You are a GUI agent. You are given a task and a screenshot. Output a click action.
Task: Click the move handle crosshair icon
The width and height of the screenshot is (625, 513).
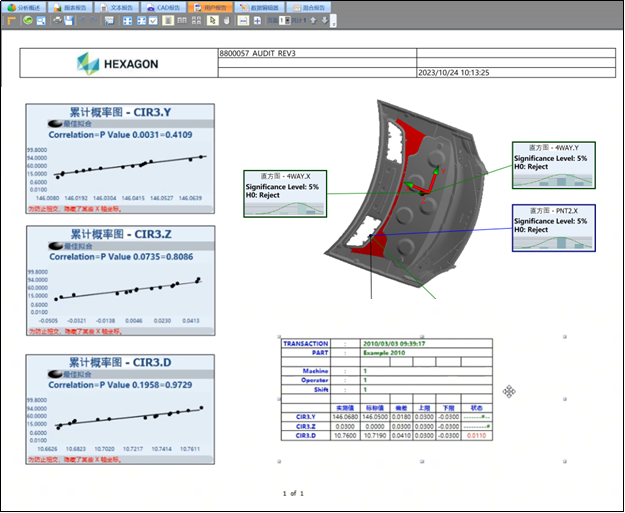(509, 391)
